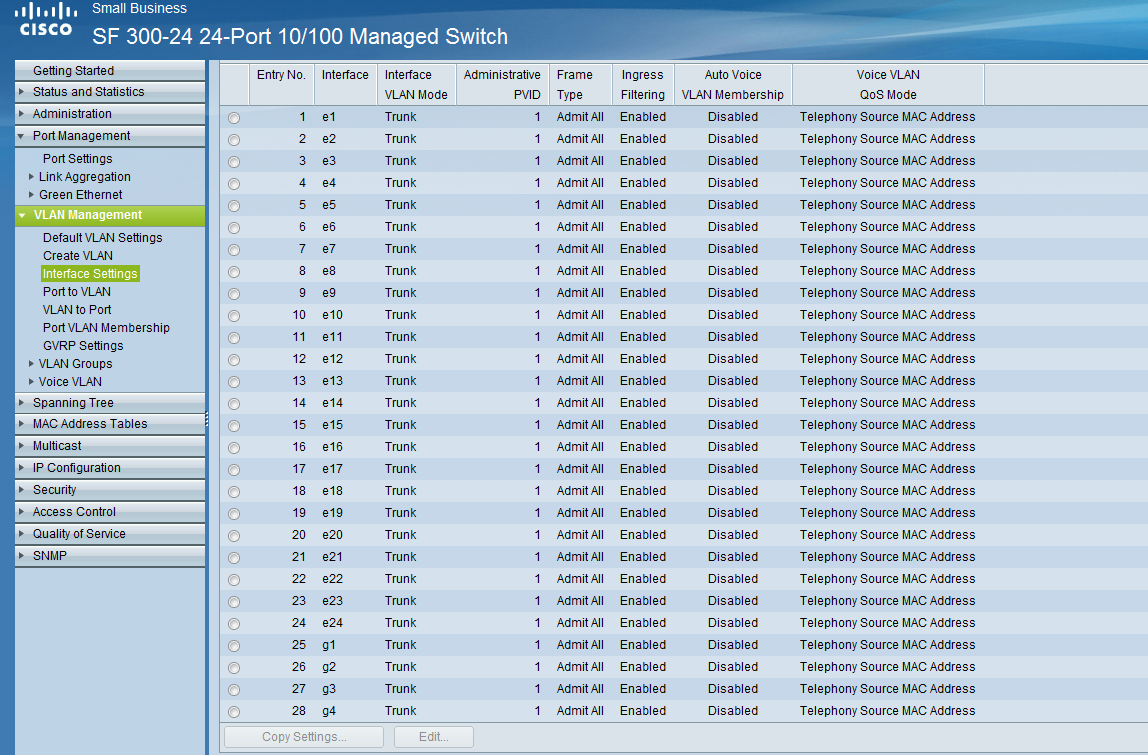This screenshot has height=755, width=1148.
Task: Click Ingress Filtering column header
Action: (642, 84)
